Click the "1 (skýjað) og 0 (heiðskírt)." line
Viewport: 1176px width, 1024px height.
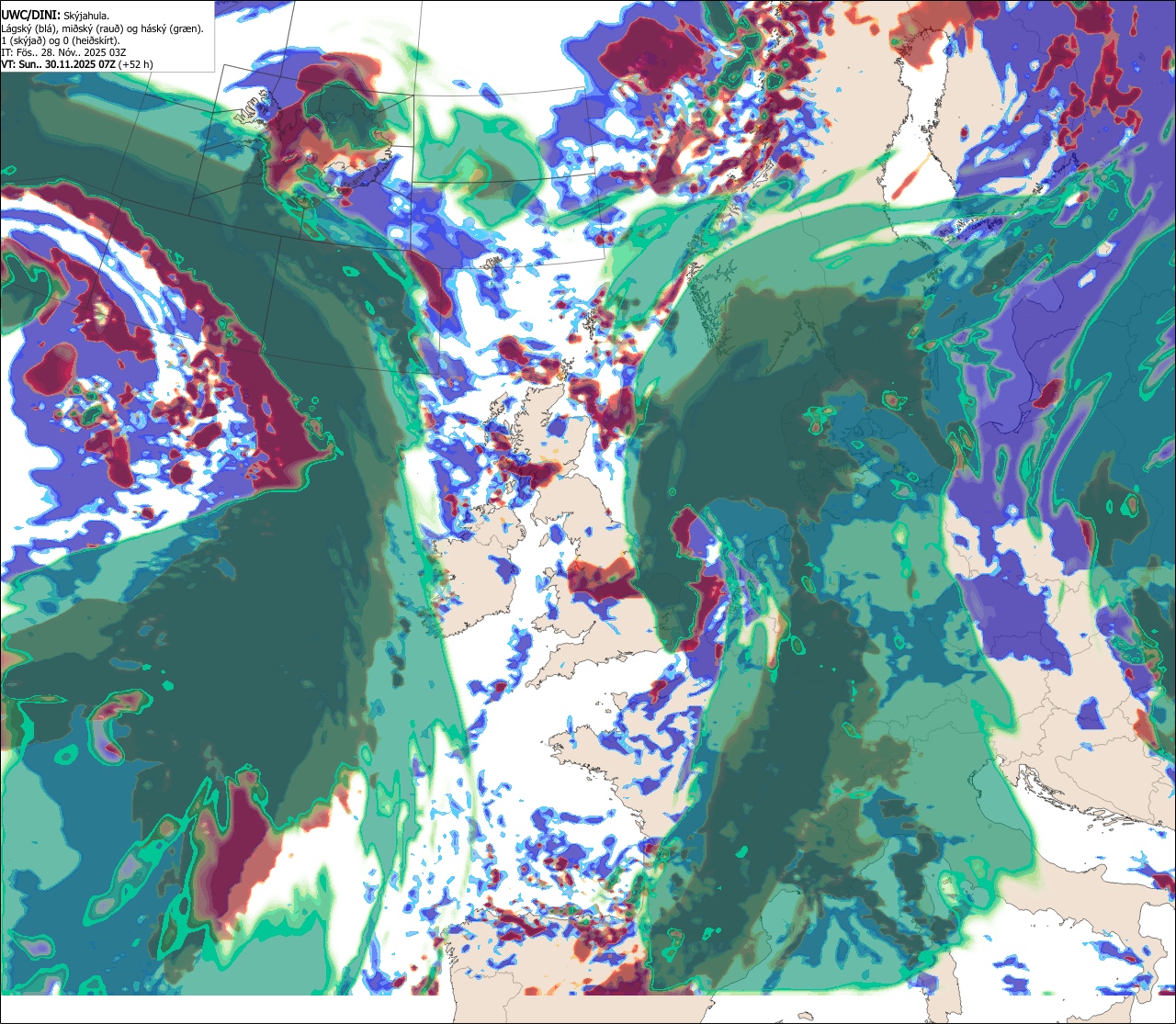[61, 40]
